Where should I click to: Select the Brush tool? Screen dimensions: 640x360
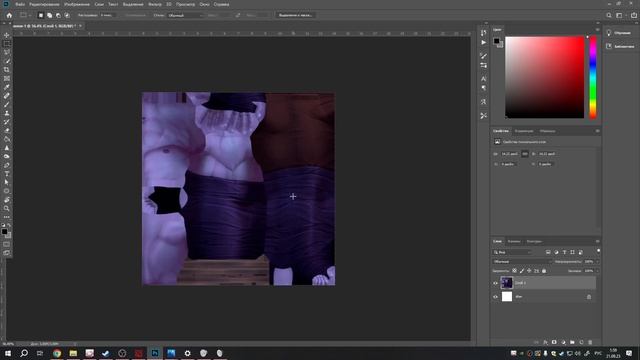(7, 104)
